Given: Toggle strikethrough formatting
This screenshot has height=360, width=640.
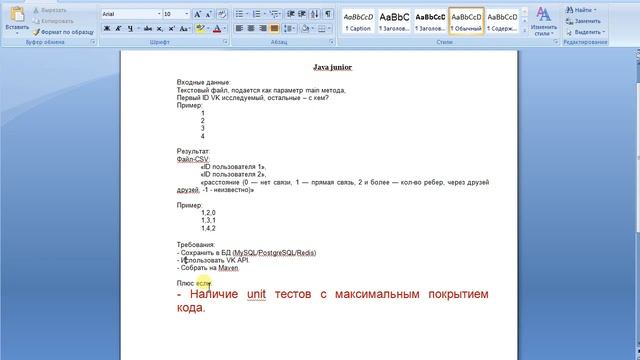Looking at the screenshot, I should (148, 29).
